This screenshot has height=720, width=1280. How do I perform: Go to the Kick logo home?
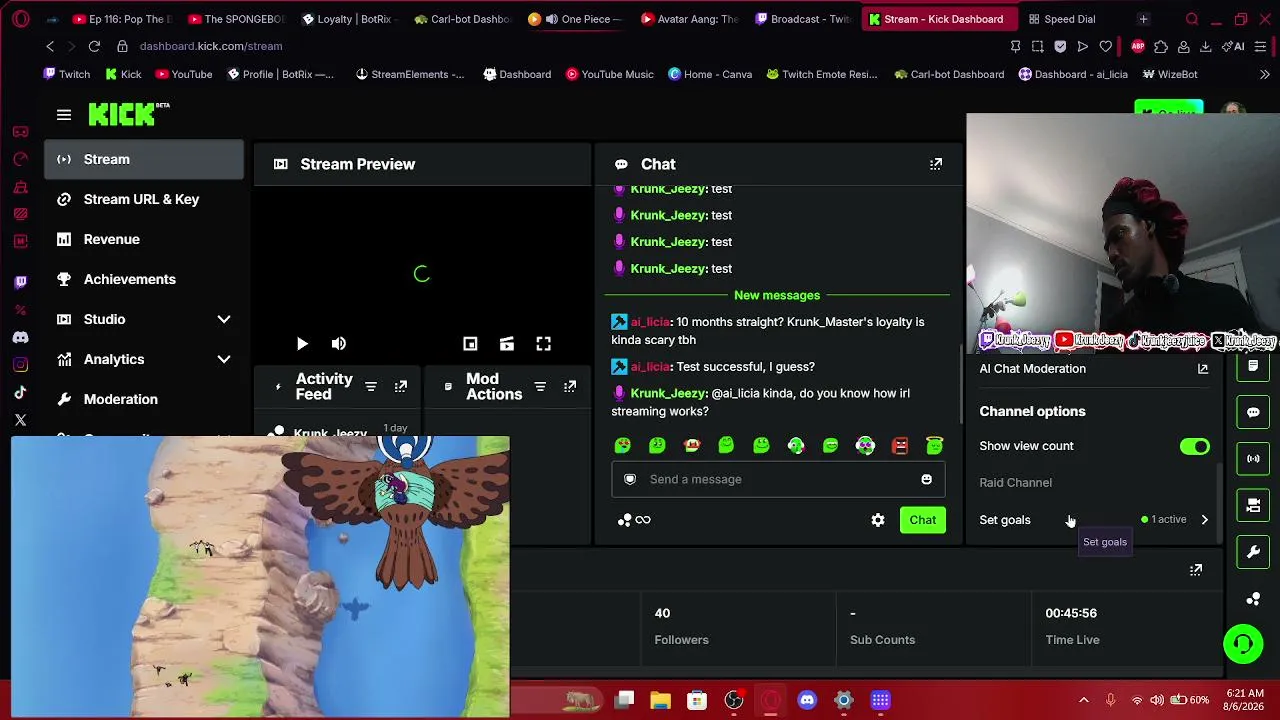128,114
